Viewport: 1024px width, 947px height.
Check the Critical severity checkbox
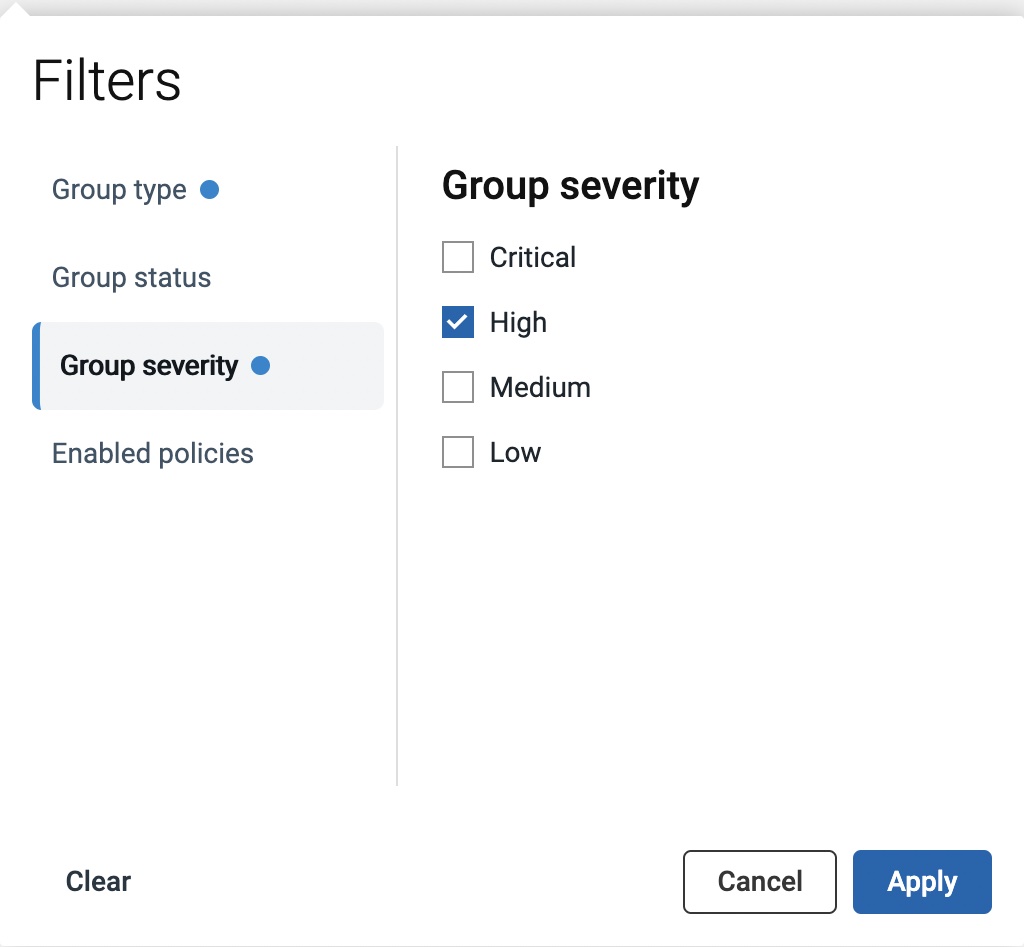458,258
